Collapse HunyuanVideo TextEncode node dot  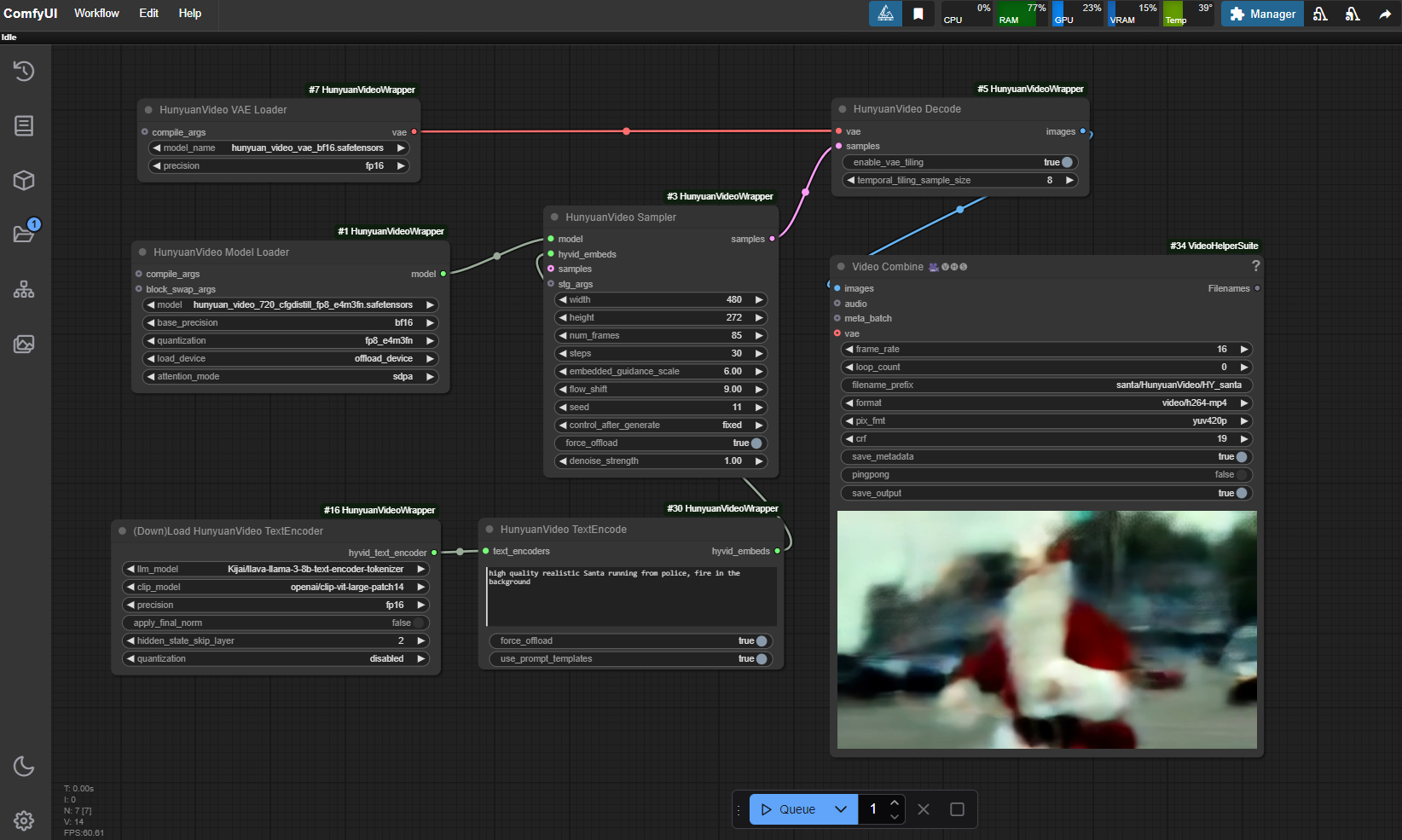tap(490, 530)
